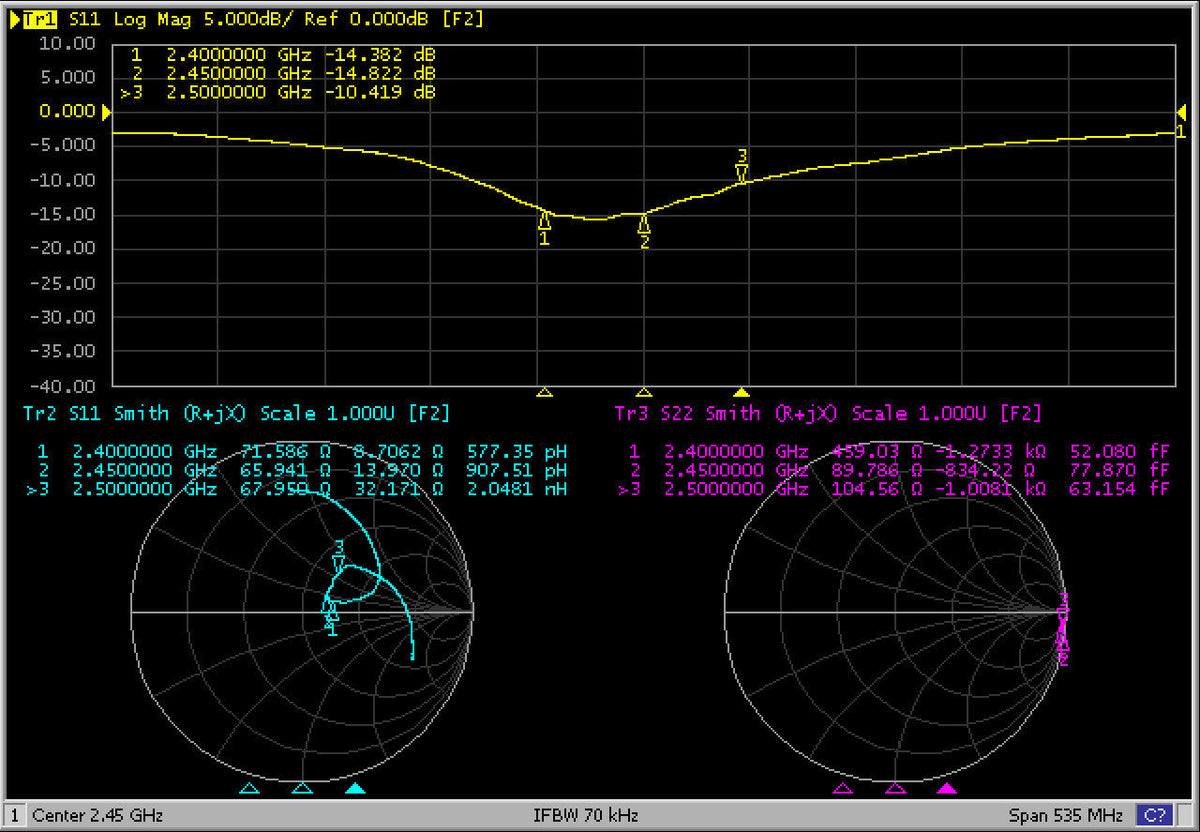Viewport: 1200px width, 832px height.
Task: Click the C? correction status indicator
Action: pyautogui.click(x=1155, y=815)
